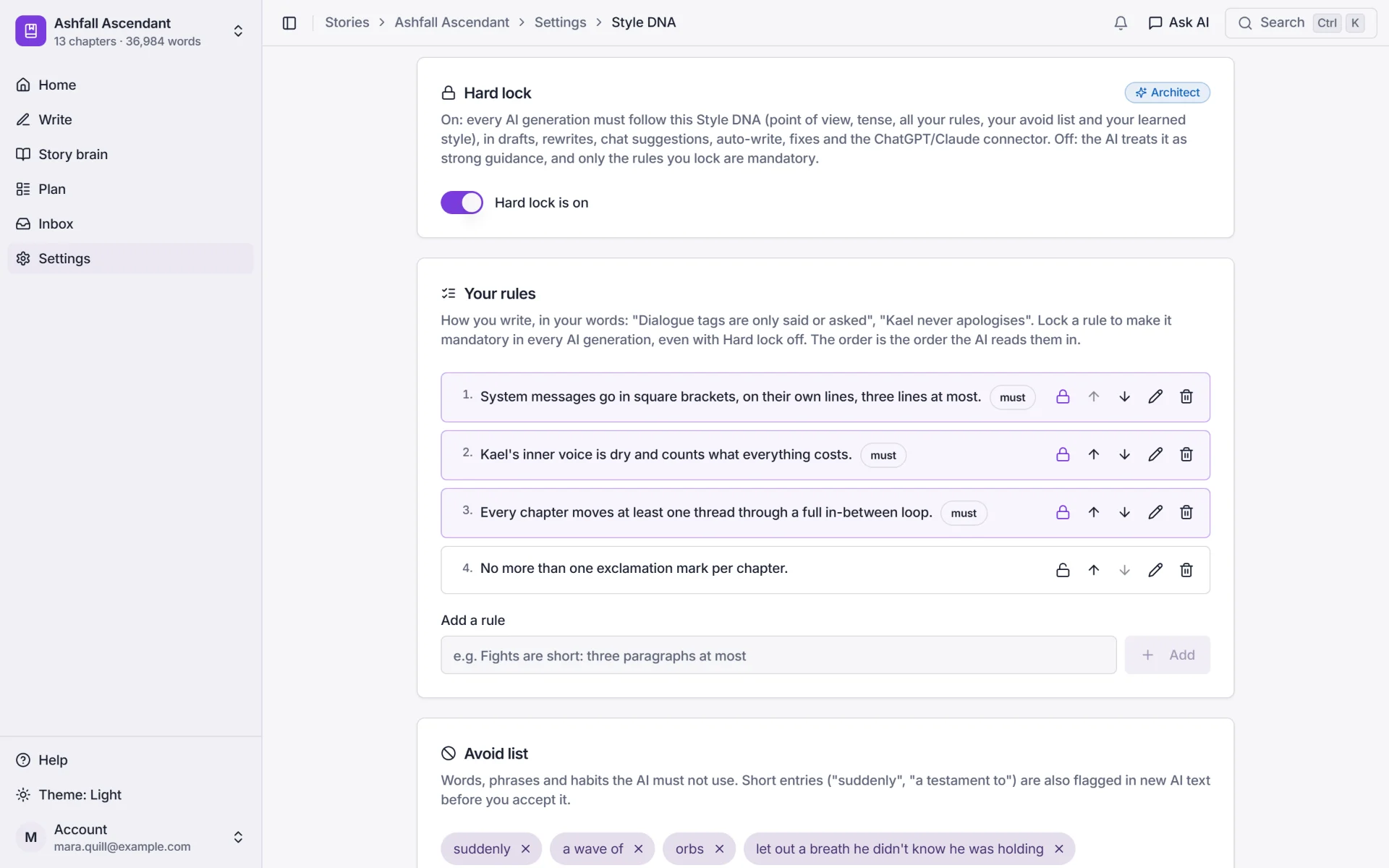Edit the exclamation mark rule

[1155, 570]
